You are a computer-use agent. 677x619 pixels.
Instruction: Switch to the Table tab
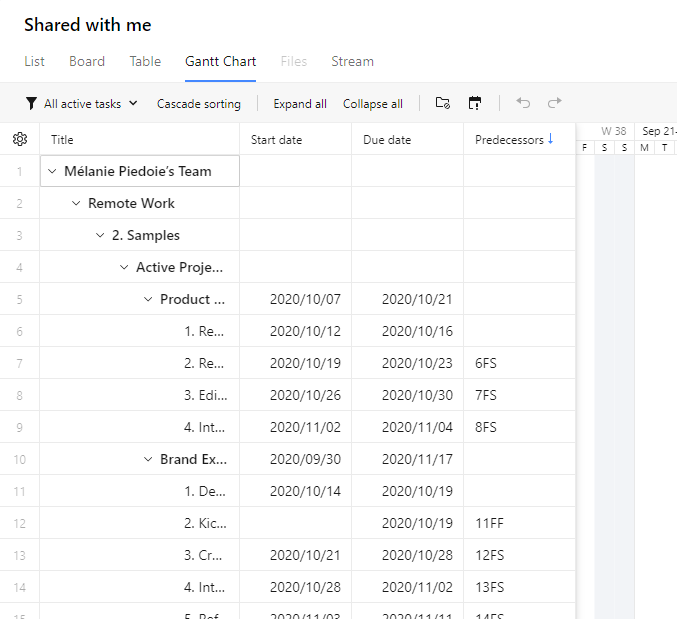tap(145, 61)
